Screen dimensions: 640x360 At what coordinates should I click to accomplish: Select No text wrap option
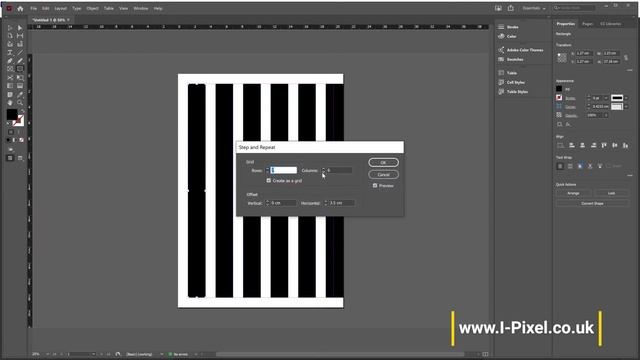pyautogui.click(x=560, y=166)
